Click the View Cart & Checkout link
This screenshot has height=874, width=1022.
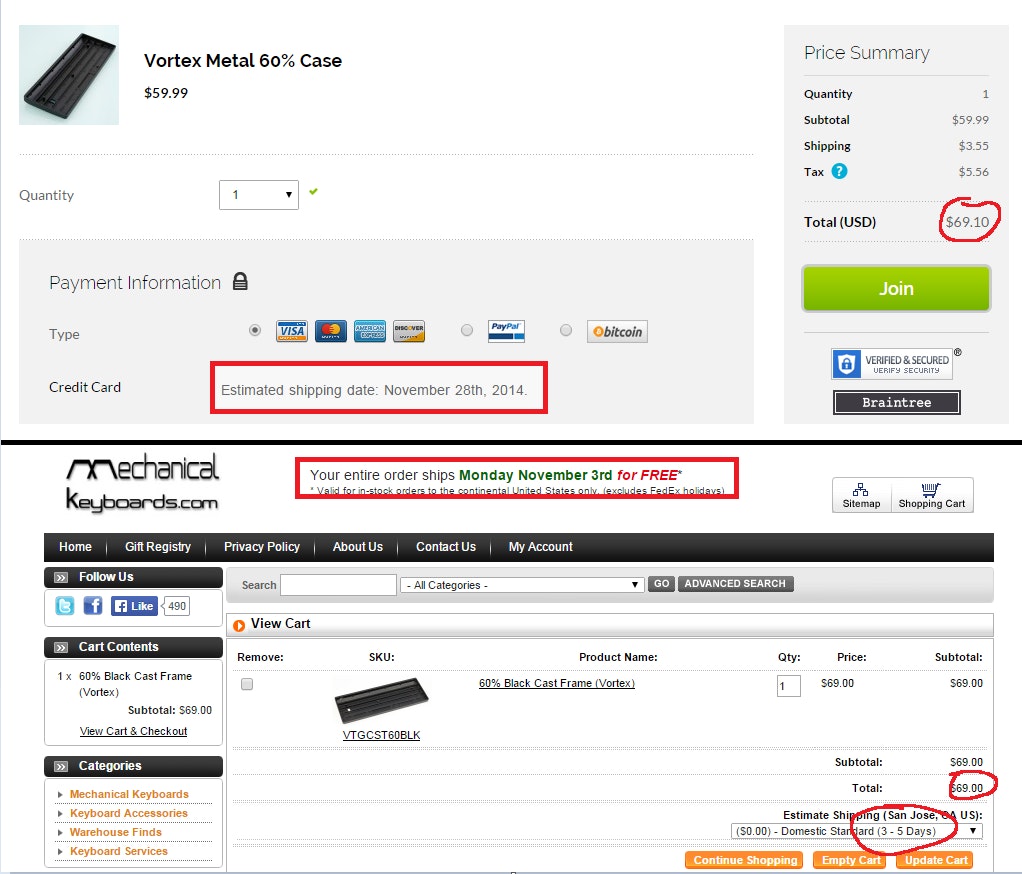[x=133, y=731]
